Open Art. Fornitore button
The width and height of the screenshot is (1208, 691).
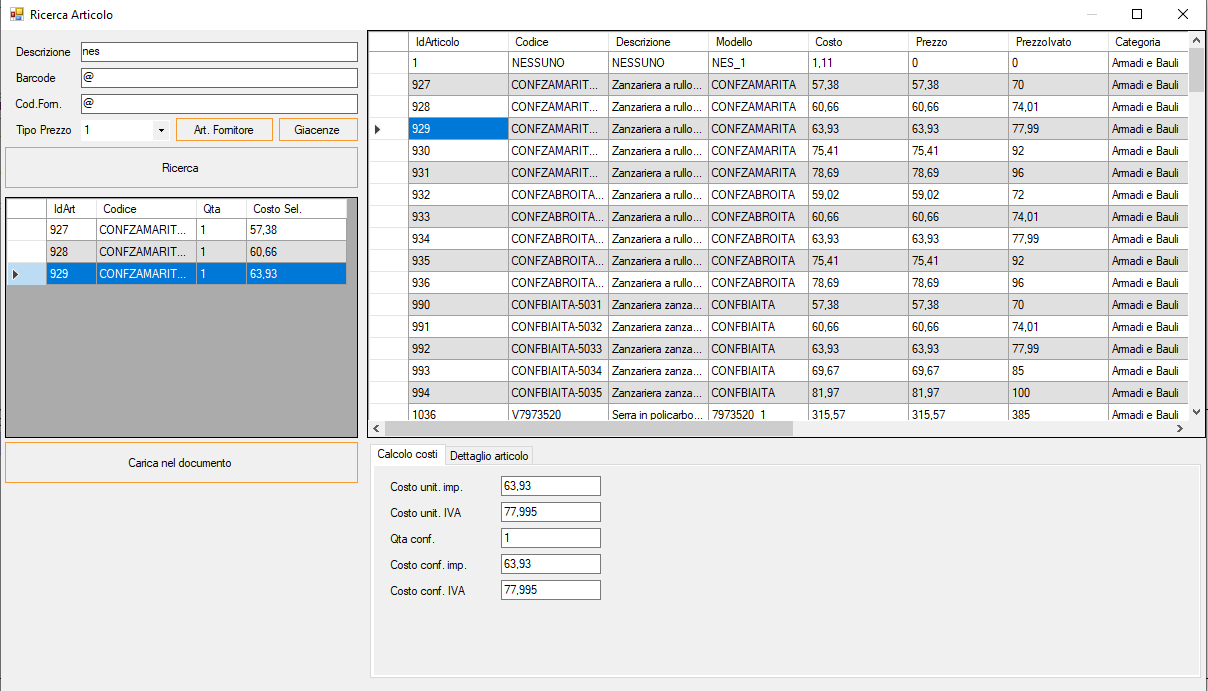pos(224,130)
